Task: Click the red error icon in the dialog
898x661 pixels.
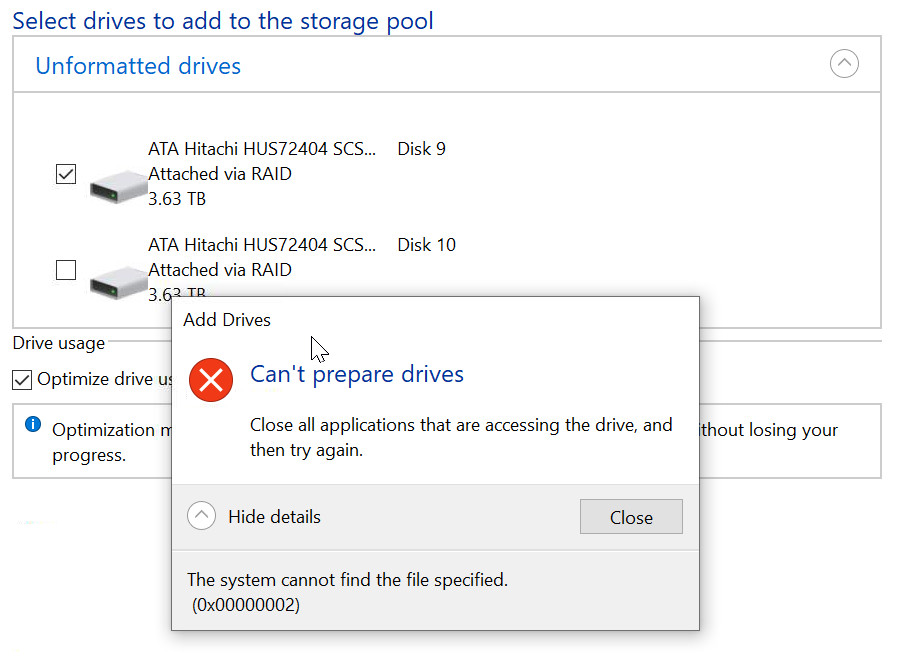Action: [x=211, y=378]
